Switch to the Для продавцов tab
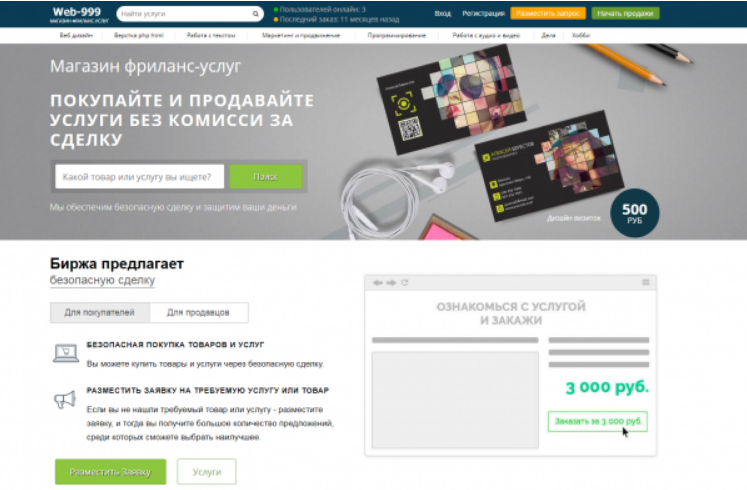This screenshot has width=747, height=490. point(199,312)
